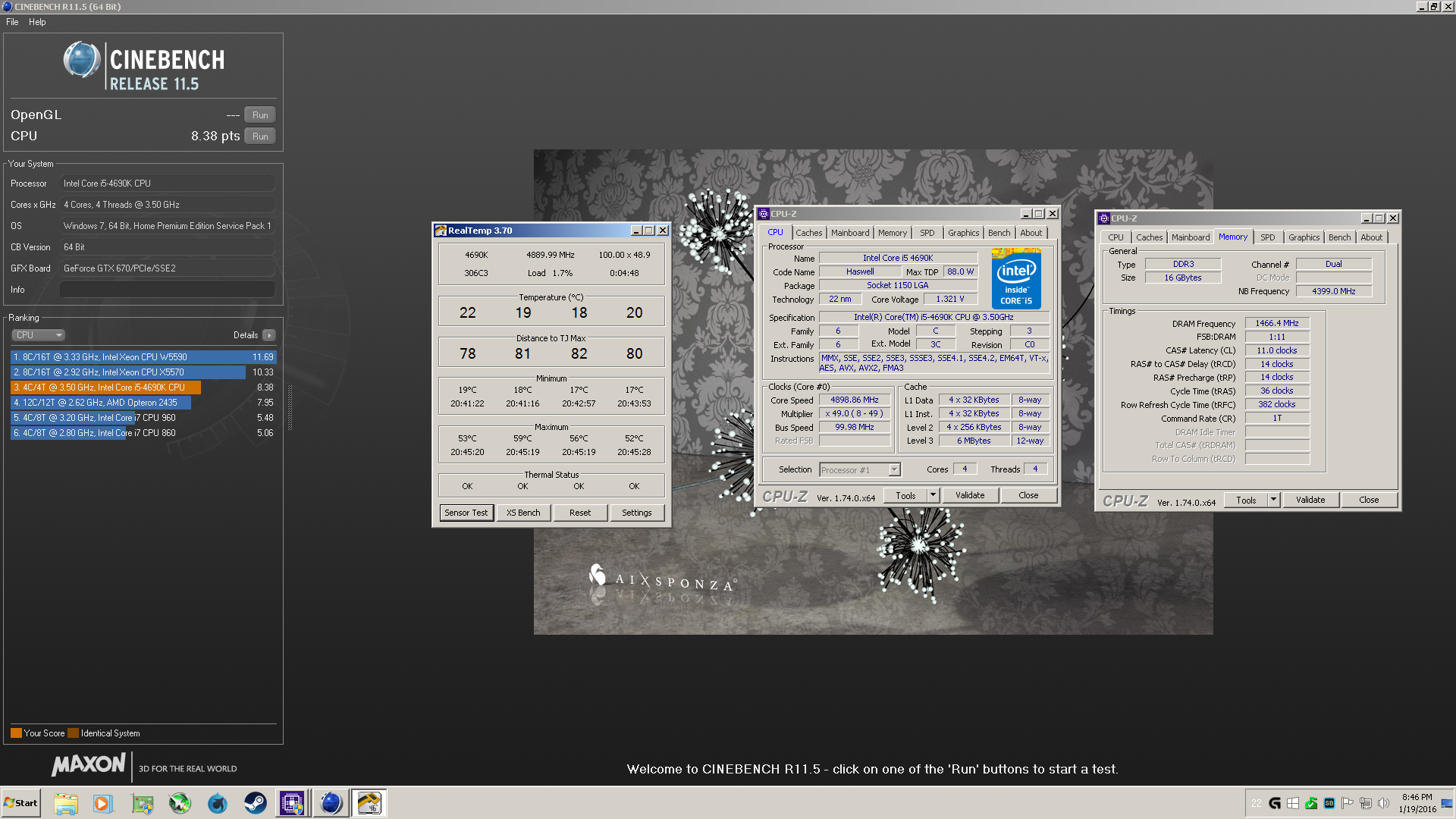Select ranking row Intel Core i5-4690K CPU

[143, 388]
